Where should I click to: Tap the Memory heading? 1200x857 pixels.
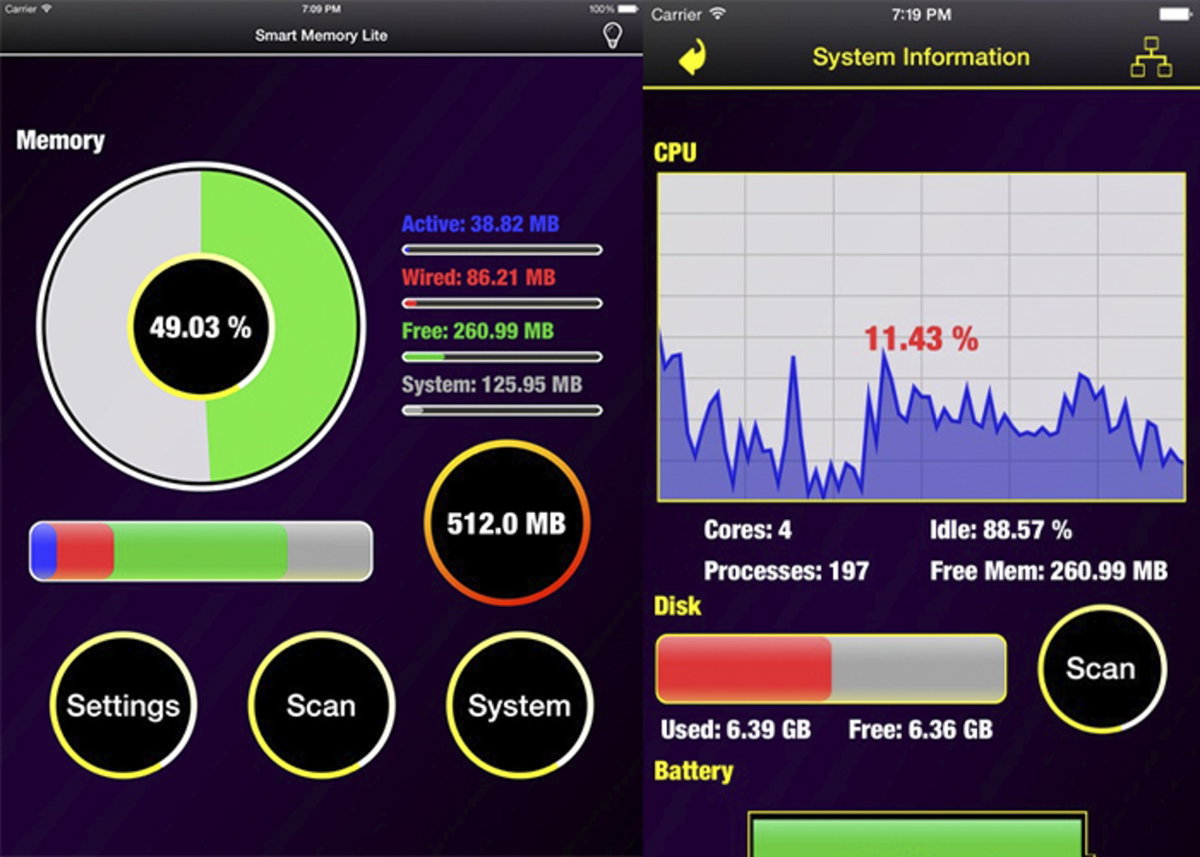click(60, 140)
